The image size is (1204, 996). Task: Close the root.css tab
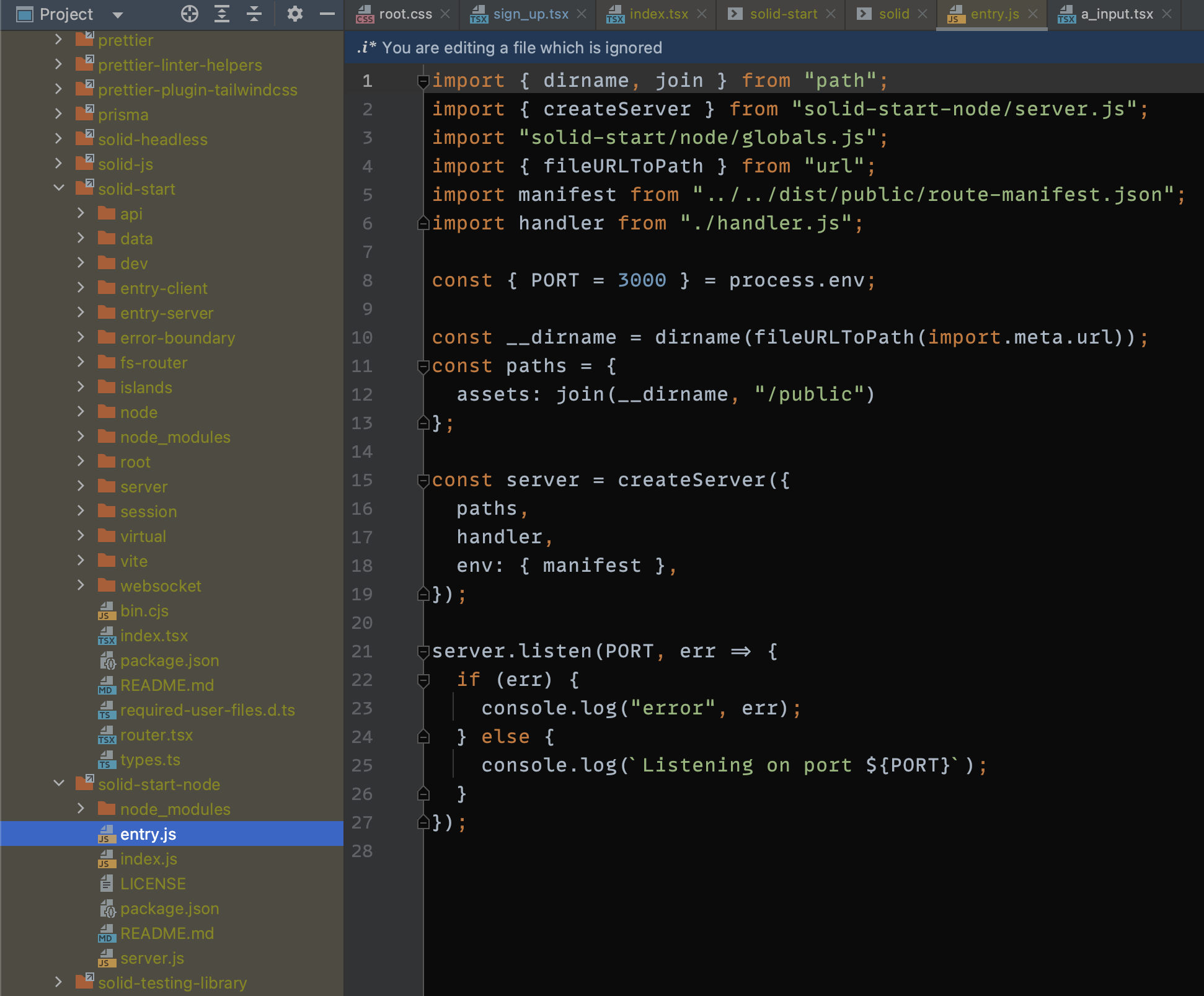coord(445,14)
